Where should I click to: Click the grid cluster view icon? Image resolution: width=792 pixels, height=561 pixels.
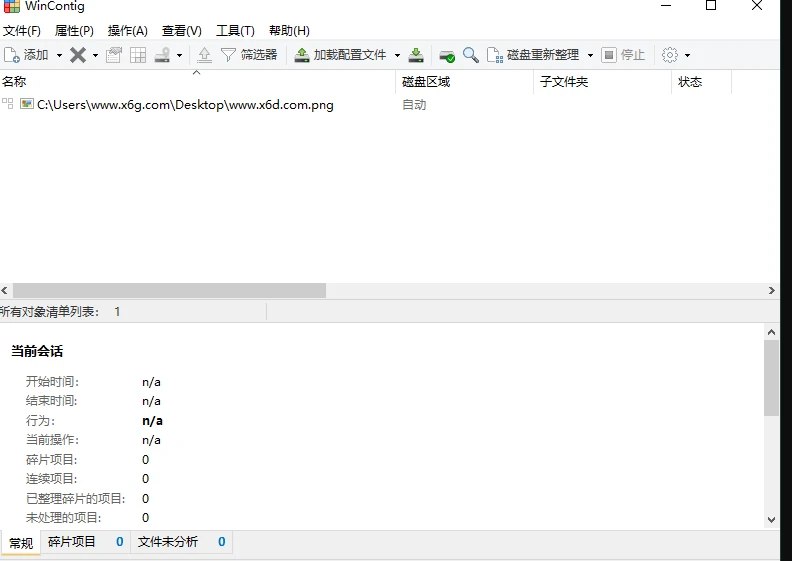click(x=138, y=55)
